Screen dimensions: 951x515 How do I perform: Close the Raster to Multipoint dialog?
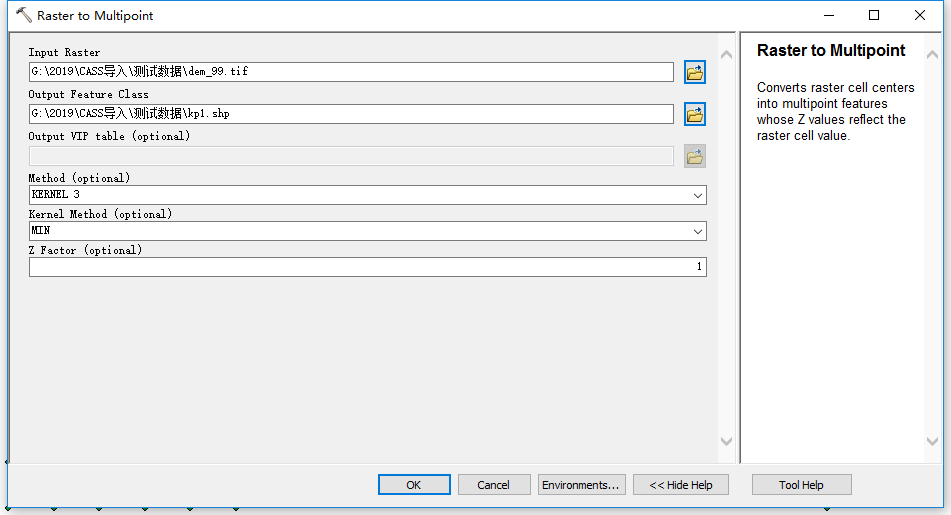[920, 15]
